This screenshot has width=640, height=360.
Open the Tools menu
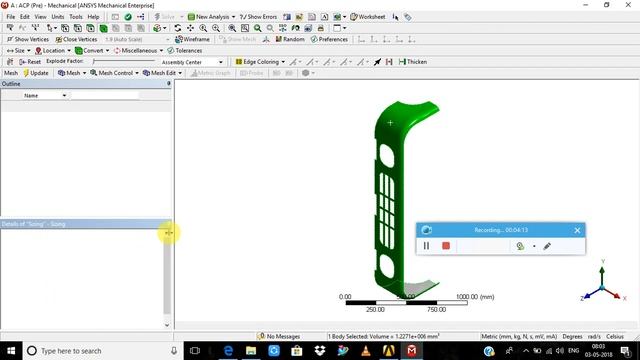76,17
